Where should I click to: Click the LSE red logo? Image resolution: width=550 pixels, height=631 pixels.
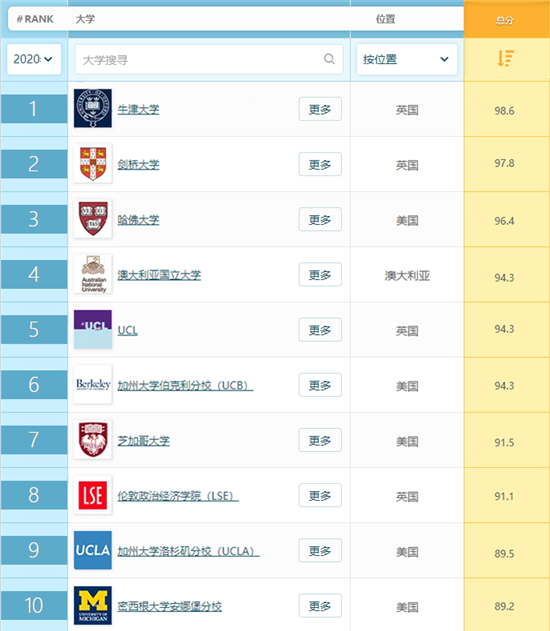coord(93,495)
